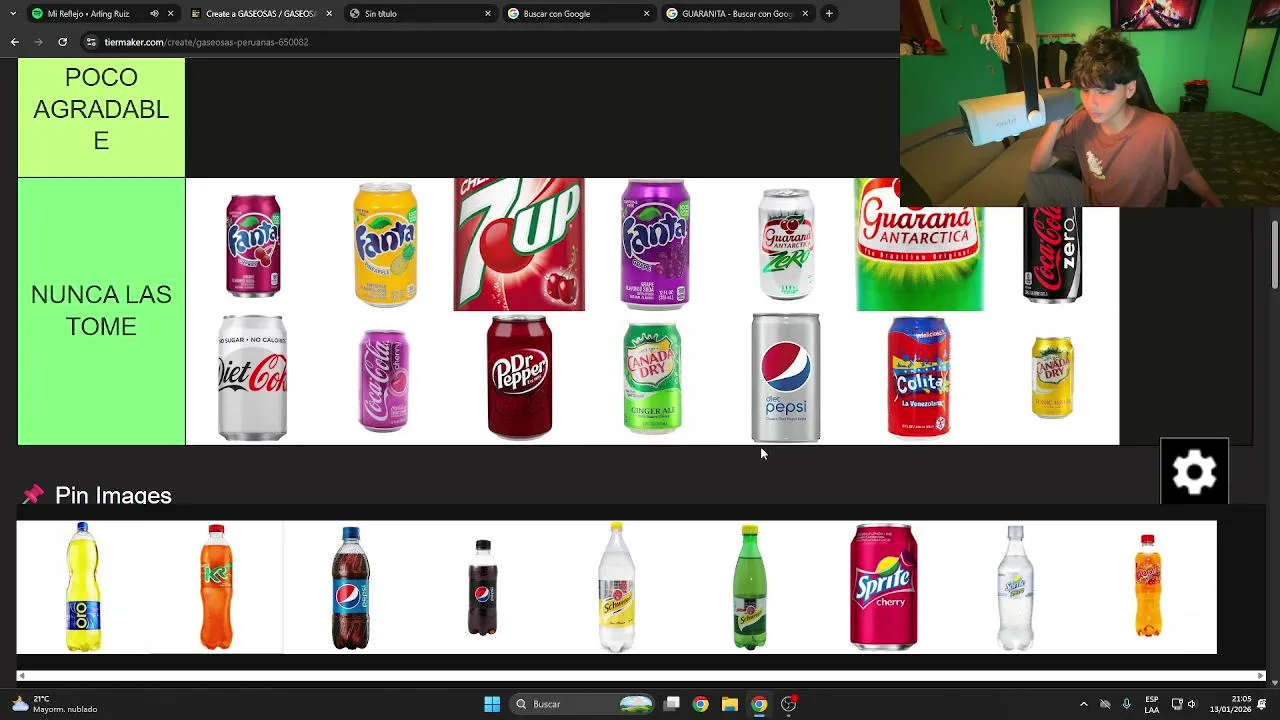Close the GUARANITA search tab
This screenshot has width=1280, height=720.
click(805, 14)
